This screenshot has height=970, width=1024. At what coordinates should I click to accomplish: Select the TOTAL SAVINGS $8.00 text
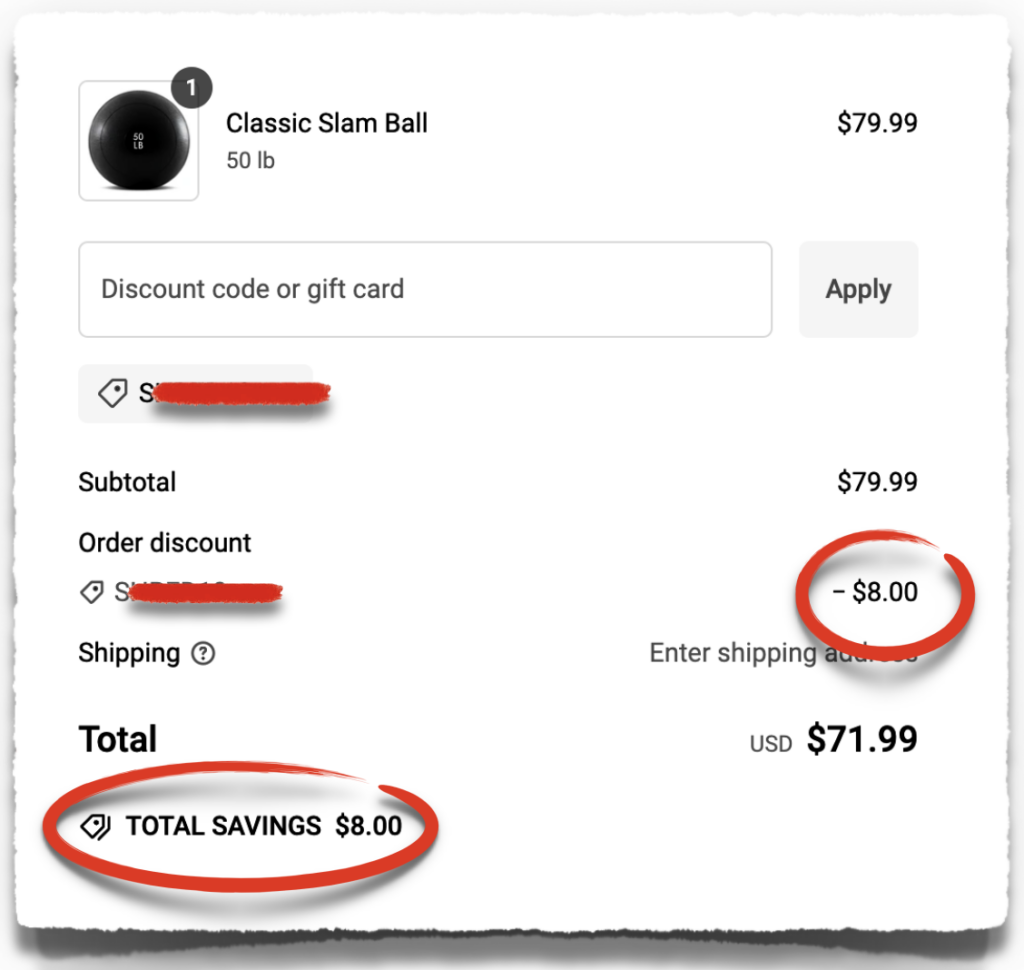pos(263,826)
